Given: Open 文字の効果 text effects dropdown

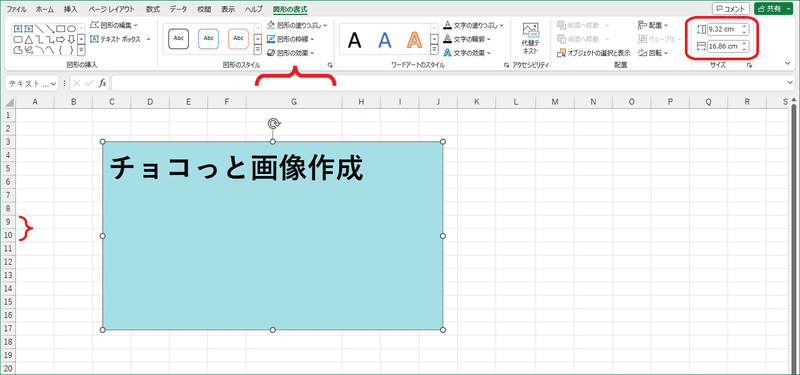Looking at the screenshot, I should tap(467, 53).
